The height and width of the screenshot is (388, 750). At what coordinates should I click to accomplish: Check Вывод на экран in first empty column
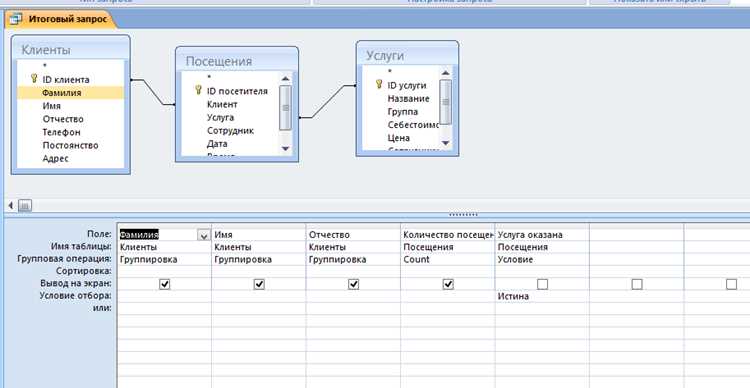pyautogui.click(x=637, y=284)
